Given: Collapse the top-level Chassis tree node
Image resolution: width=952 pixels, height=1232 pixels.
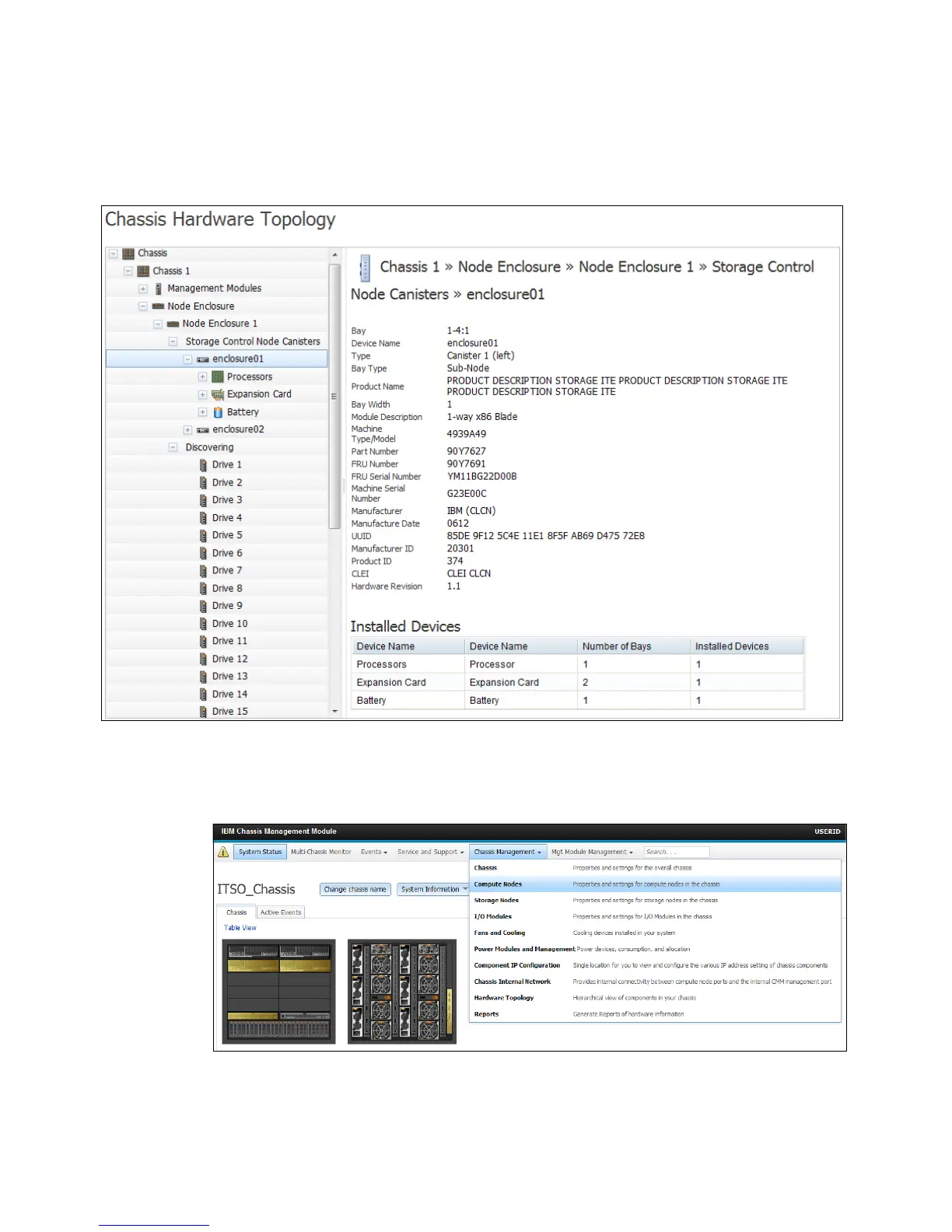Looking at the screenshot, I should (114, 254).
